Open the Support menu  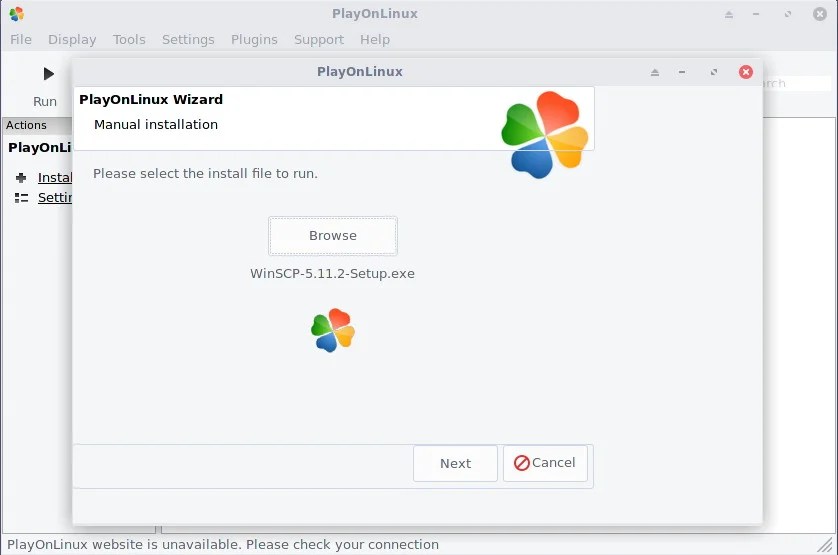(319, 40)
